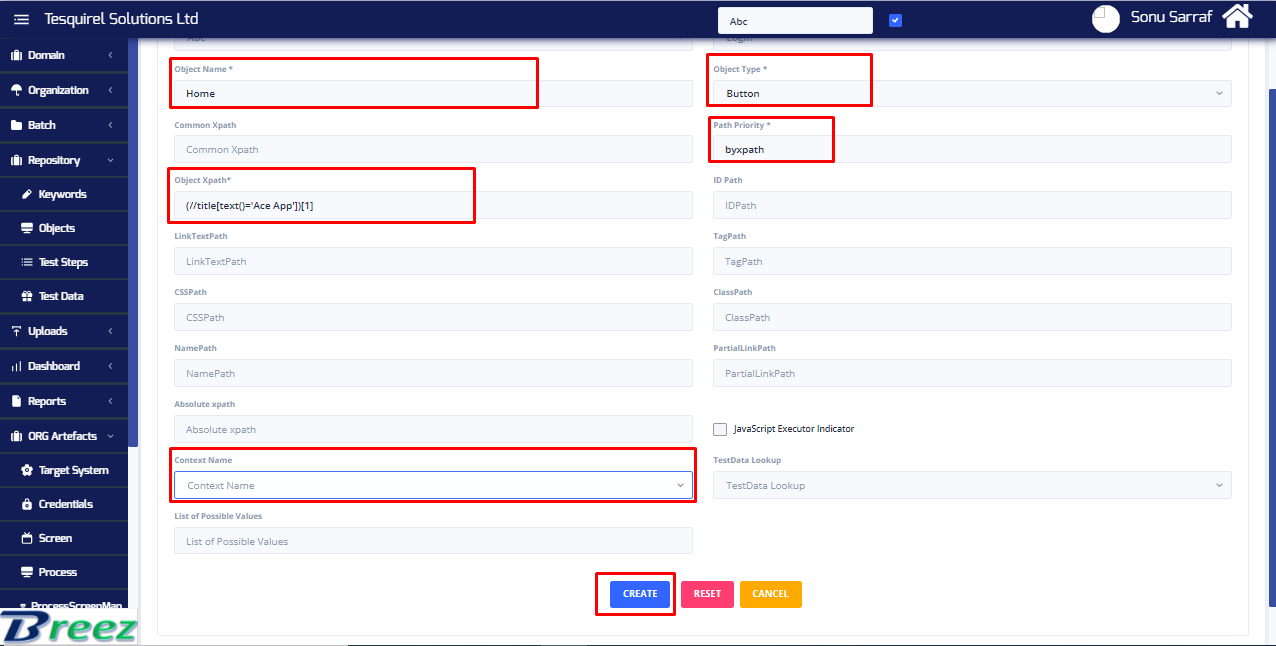Open Process in sidebar
The height and width of the screenshot is (646, 1276).
tap(58, 572)
